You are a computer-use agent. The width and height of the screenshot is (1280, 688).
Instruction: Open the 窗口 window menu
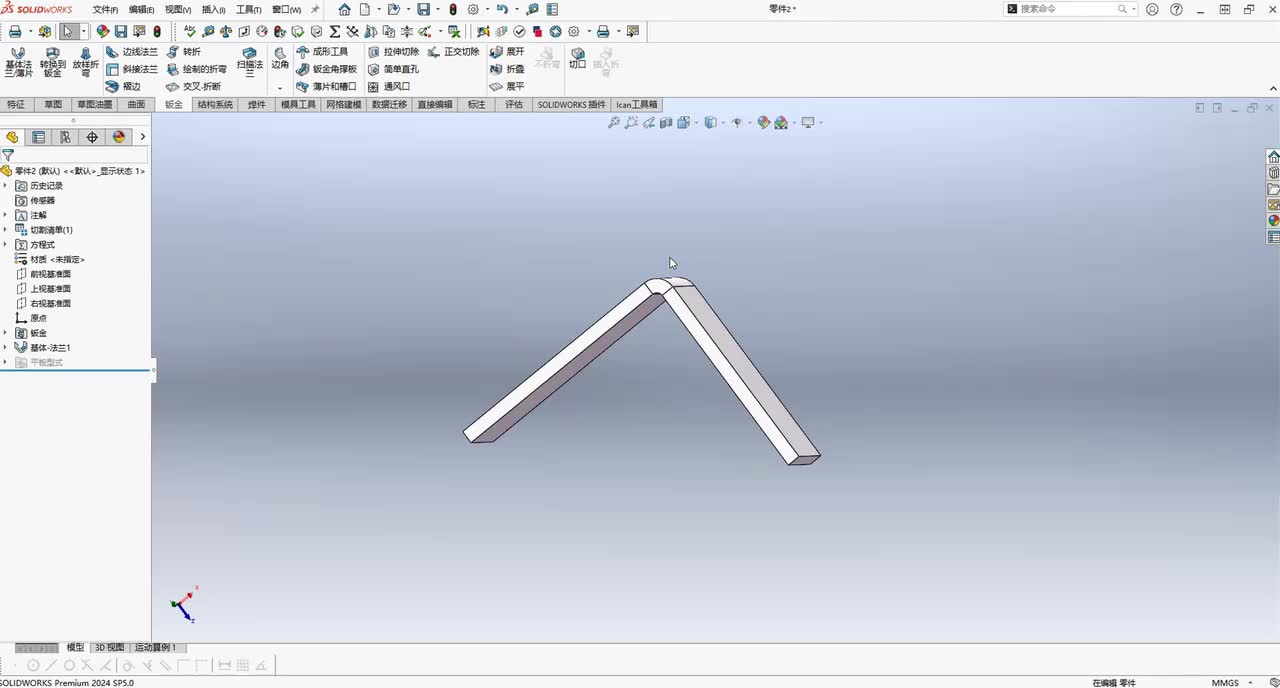pos(286,9)
